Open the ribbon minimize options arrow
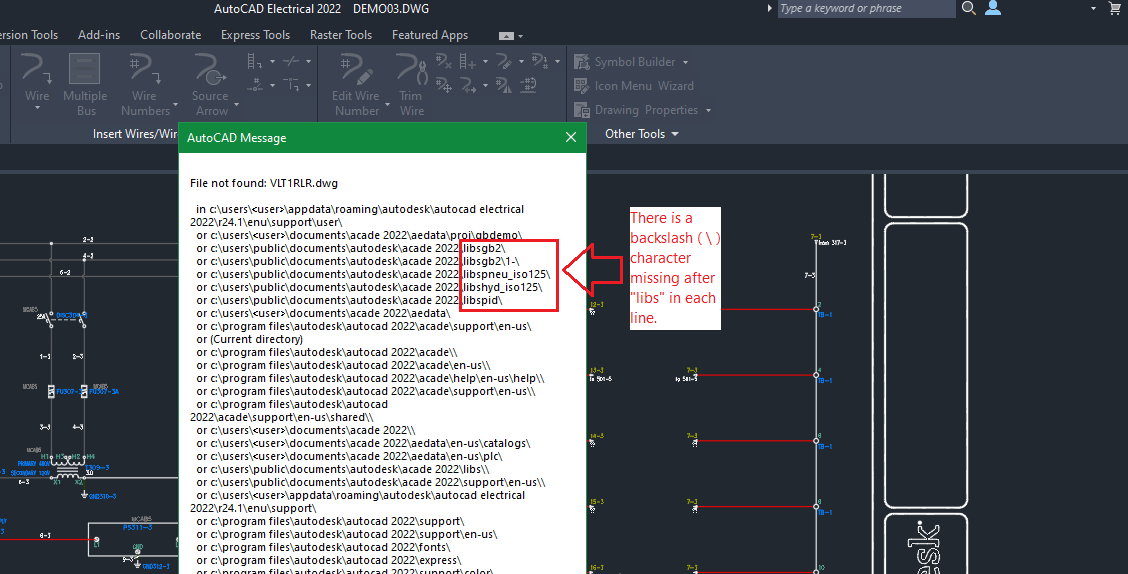This screenshot has height=574, width=1128. click(520, 36)
